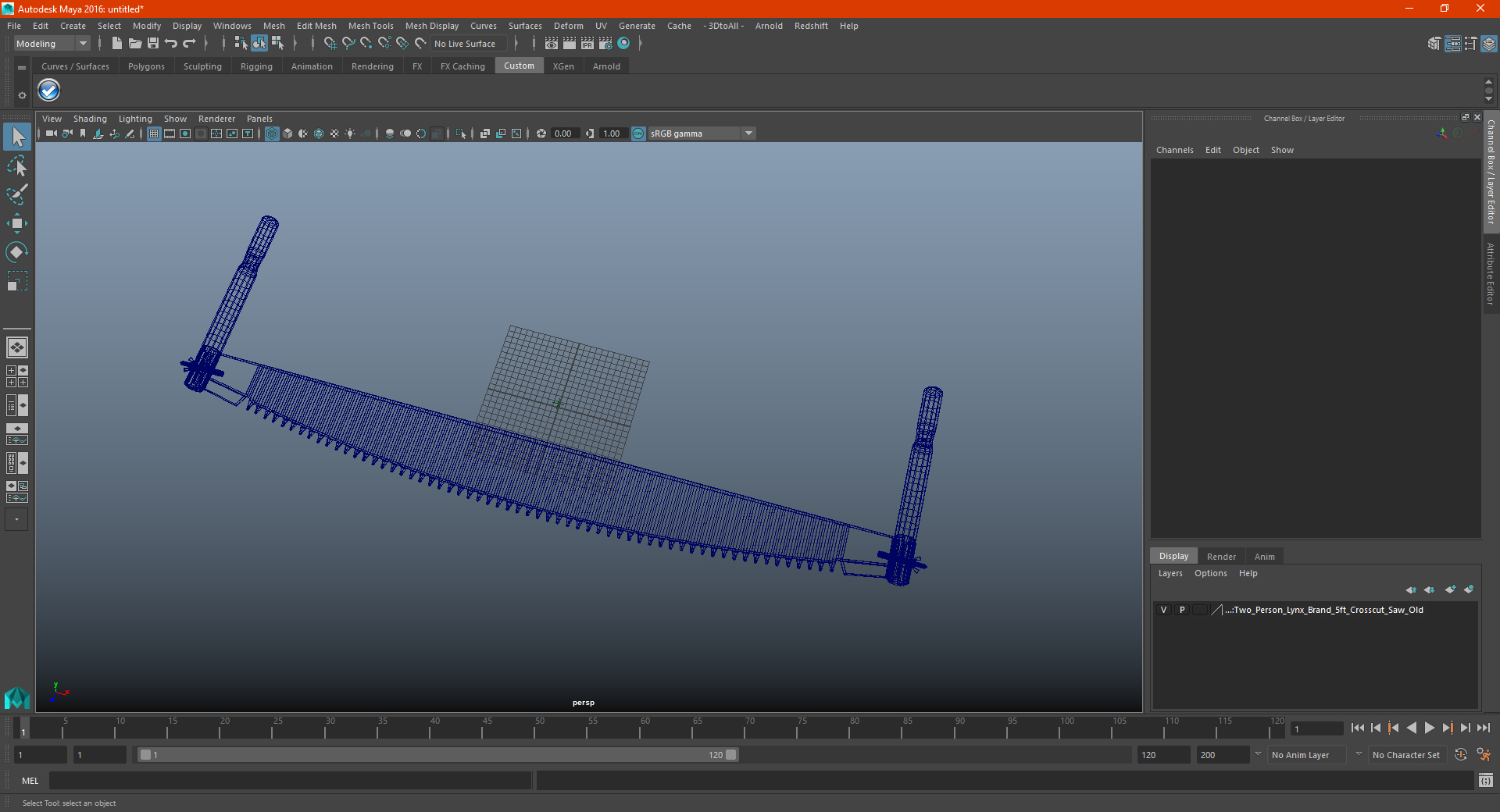Open the No Anim Layer dropdown
Screen dimensions: 1500x812
coord(1306,755)
